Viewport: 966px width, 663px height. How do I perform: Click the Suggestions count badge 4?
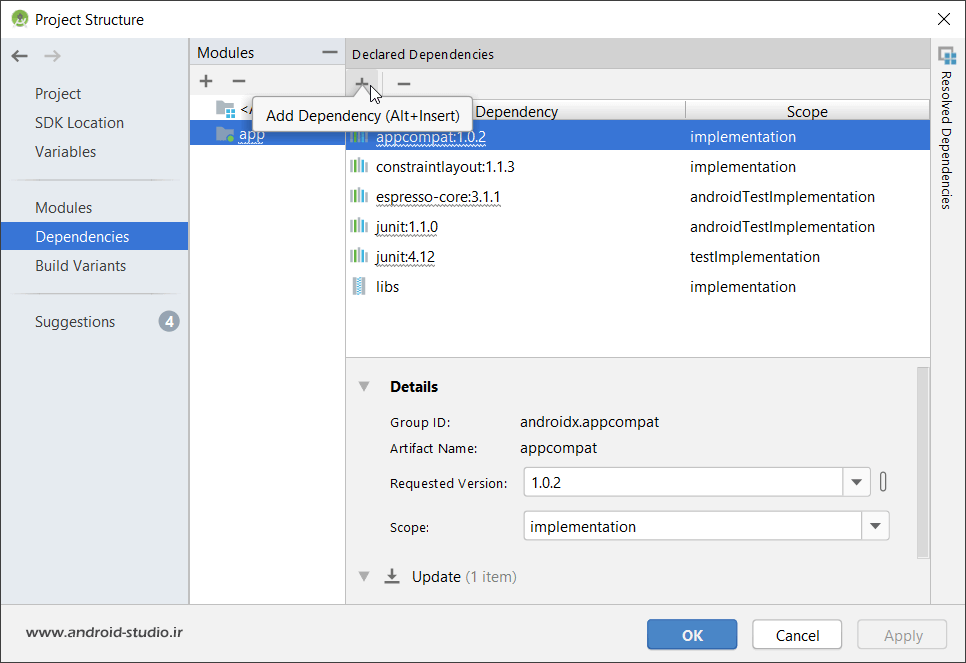(x=169, y=322)
